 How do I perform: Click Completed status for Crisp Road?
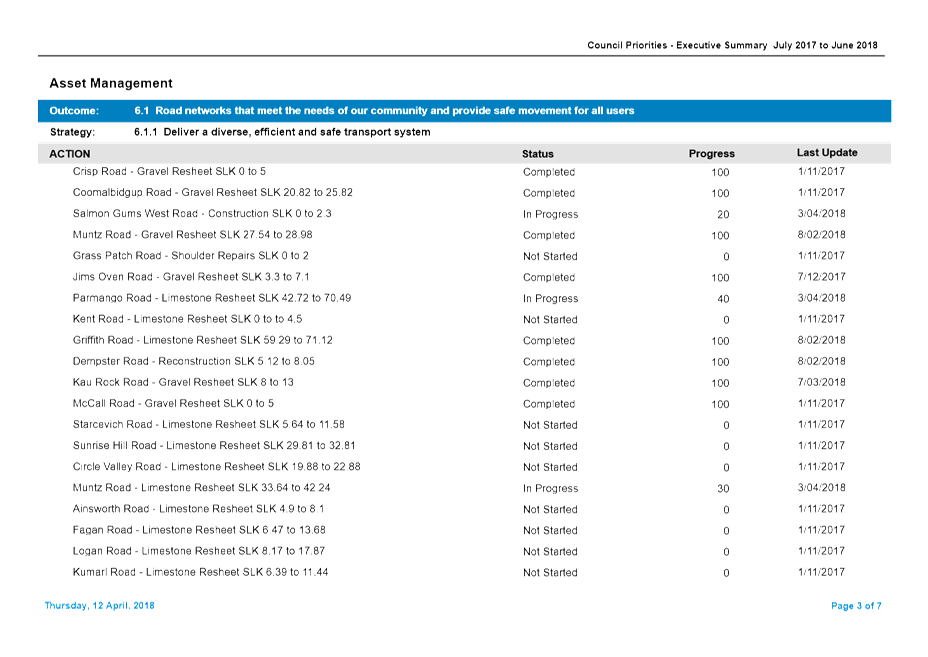pos(549,172)
